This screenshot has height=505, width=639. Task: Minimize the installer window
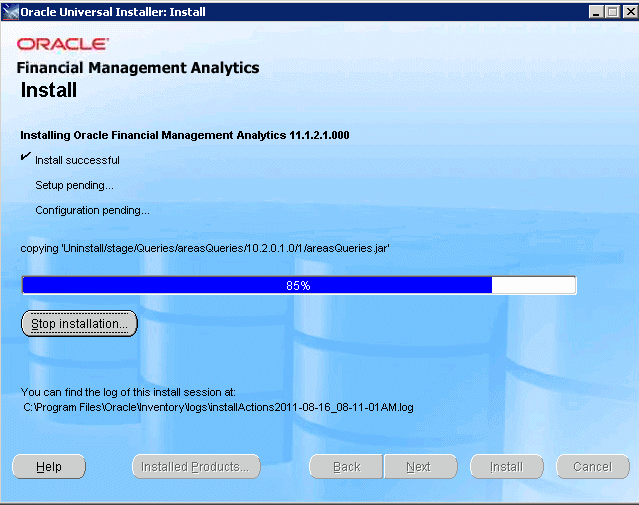coord(596,12)
